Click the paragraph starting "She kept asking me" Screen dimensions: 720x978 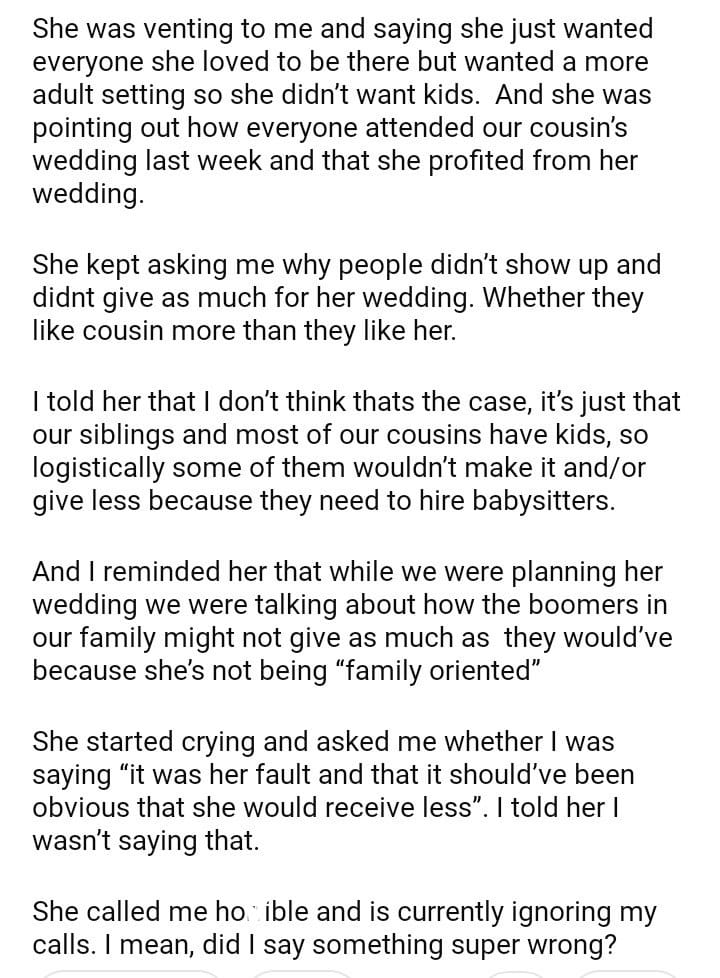click(x=346, y=298)
